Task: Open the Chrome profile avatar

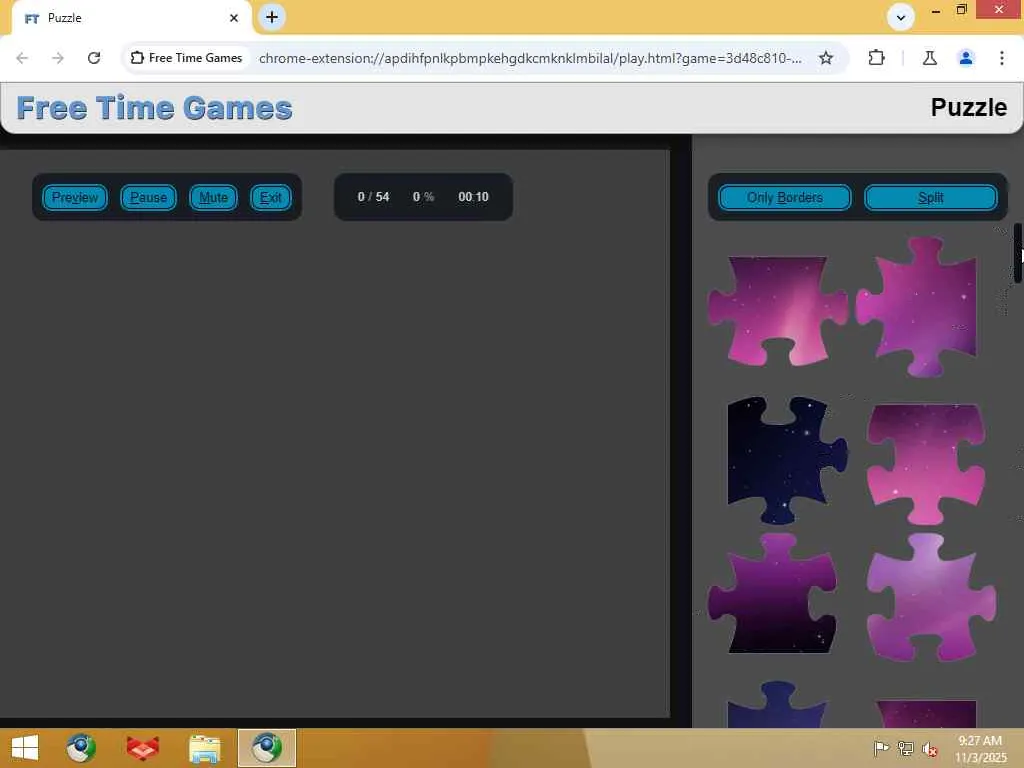Action: coord(966,58)
